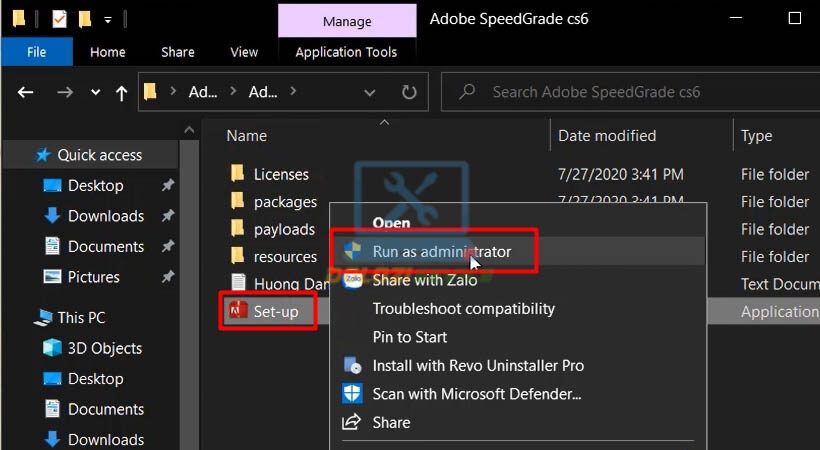Click the Set-up application icon

tap(238, 312)
